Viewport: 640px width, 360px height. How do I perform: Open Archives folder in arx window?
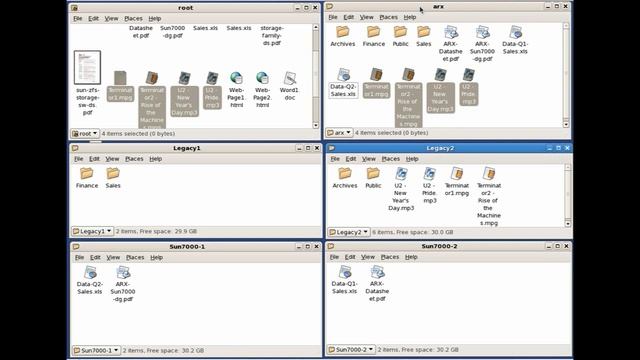(342, 32)
